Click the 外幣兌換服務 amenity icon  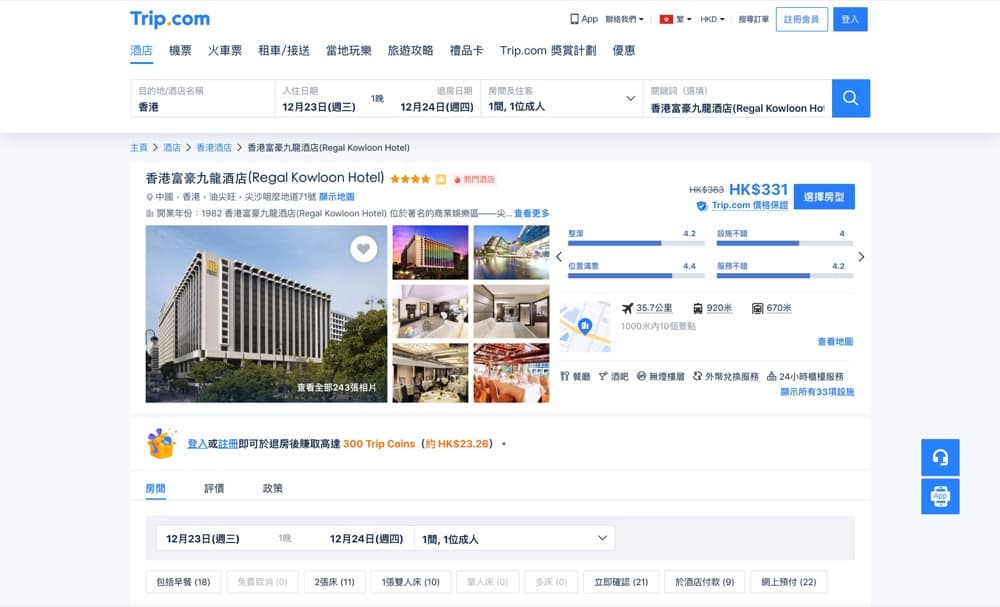[x=698, y=376]
